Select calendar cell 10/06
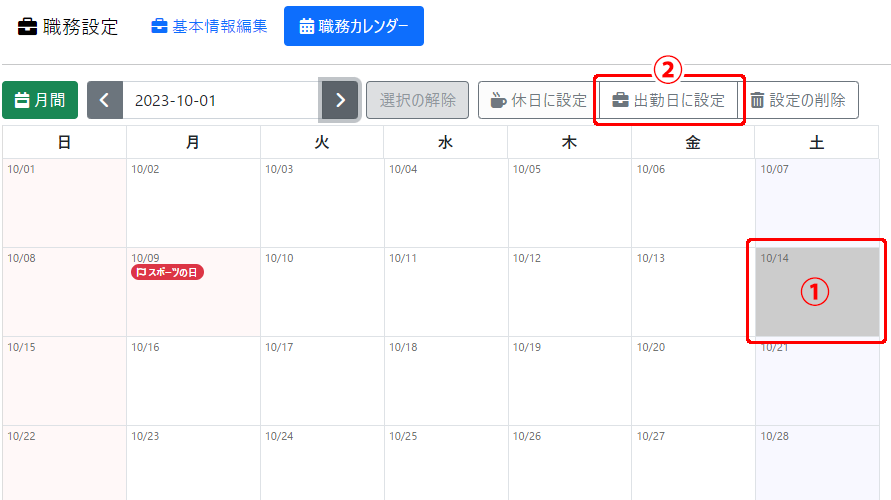 pos(693,203)
